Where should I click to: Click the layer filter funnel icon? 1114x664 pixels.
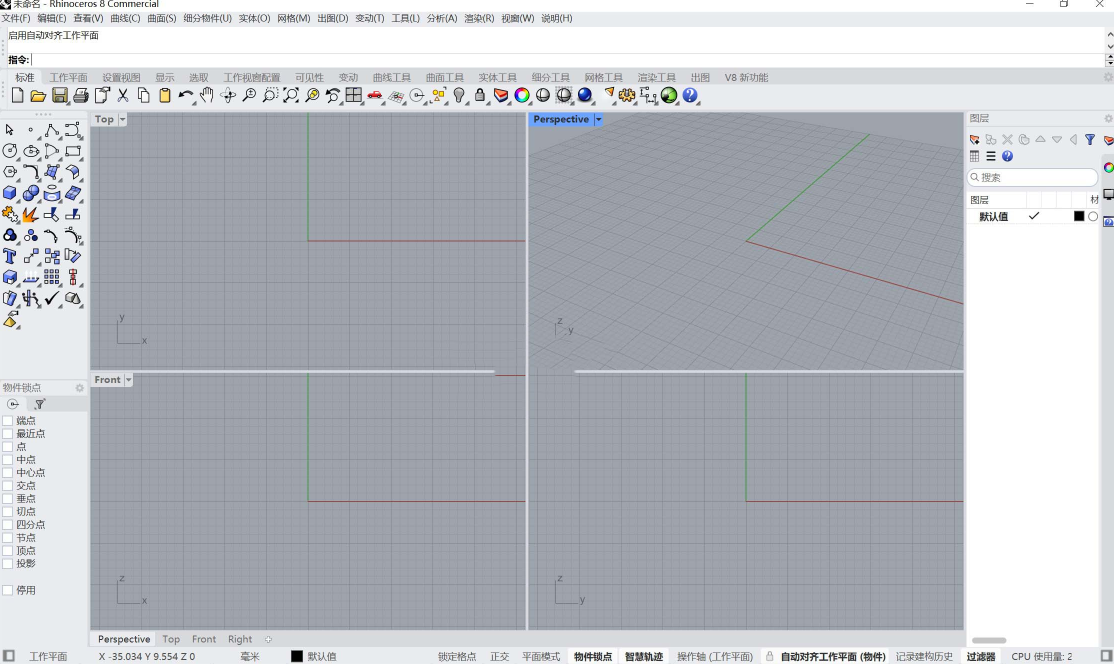[x=1090, y=140]
